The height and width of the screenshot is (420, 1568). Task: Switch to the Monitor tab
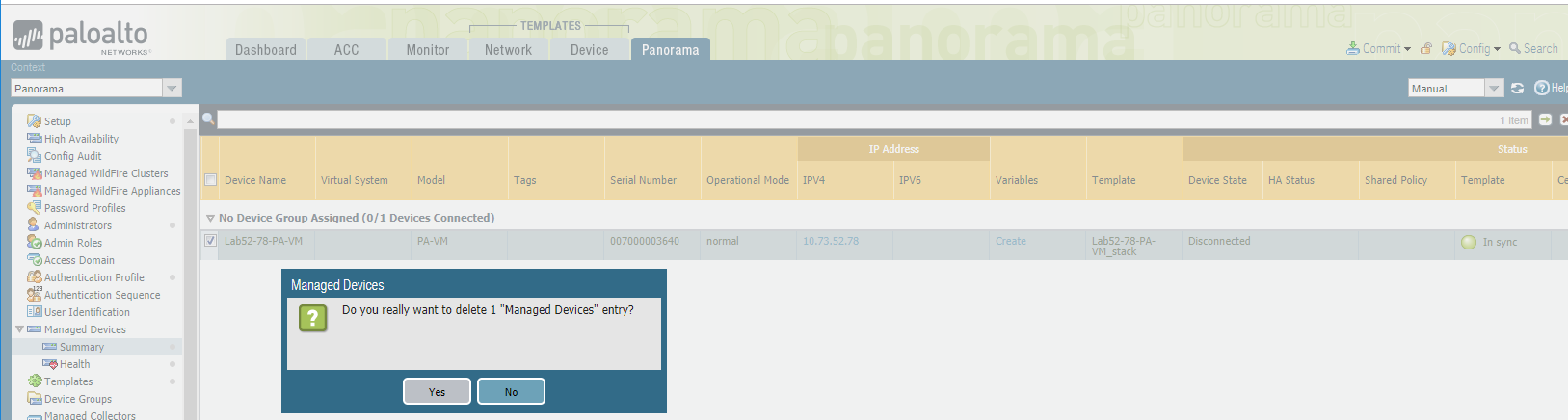tap(428, 50)
